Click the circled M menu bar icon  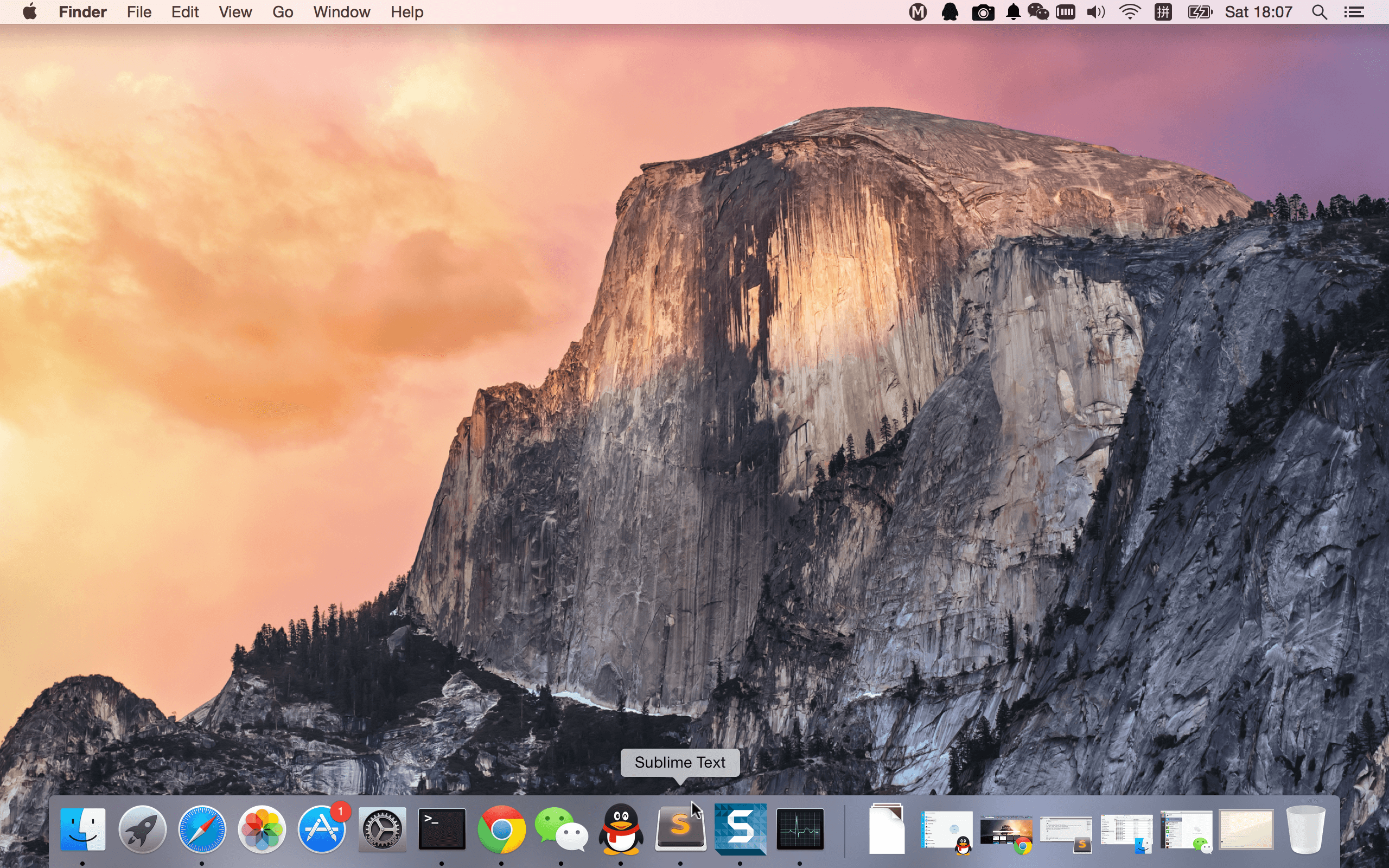pyautogui.click(x=919, y=12)
